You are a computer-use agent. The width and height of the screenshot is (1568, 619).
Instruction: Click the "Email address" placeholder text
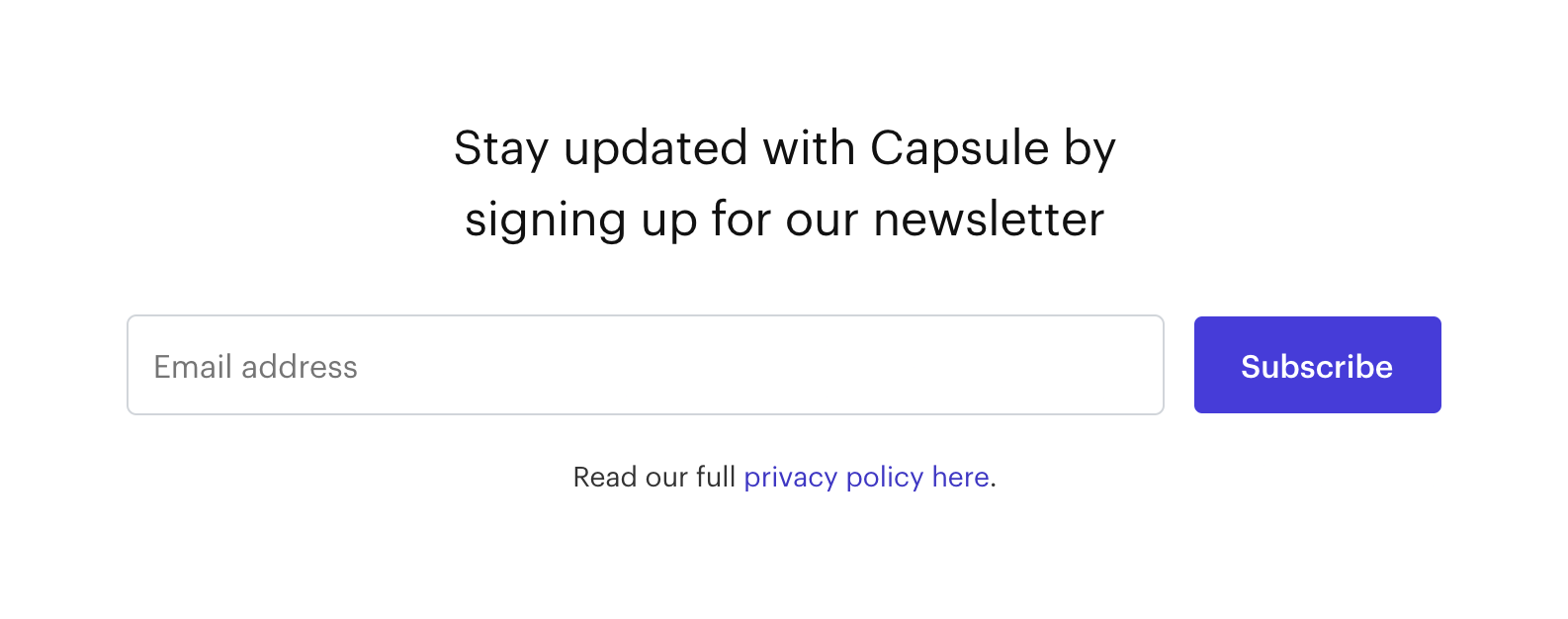click(255, 367)
